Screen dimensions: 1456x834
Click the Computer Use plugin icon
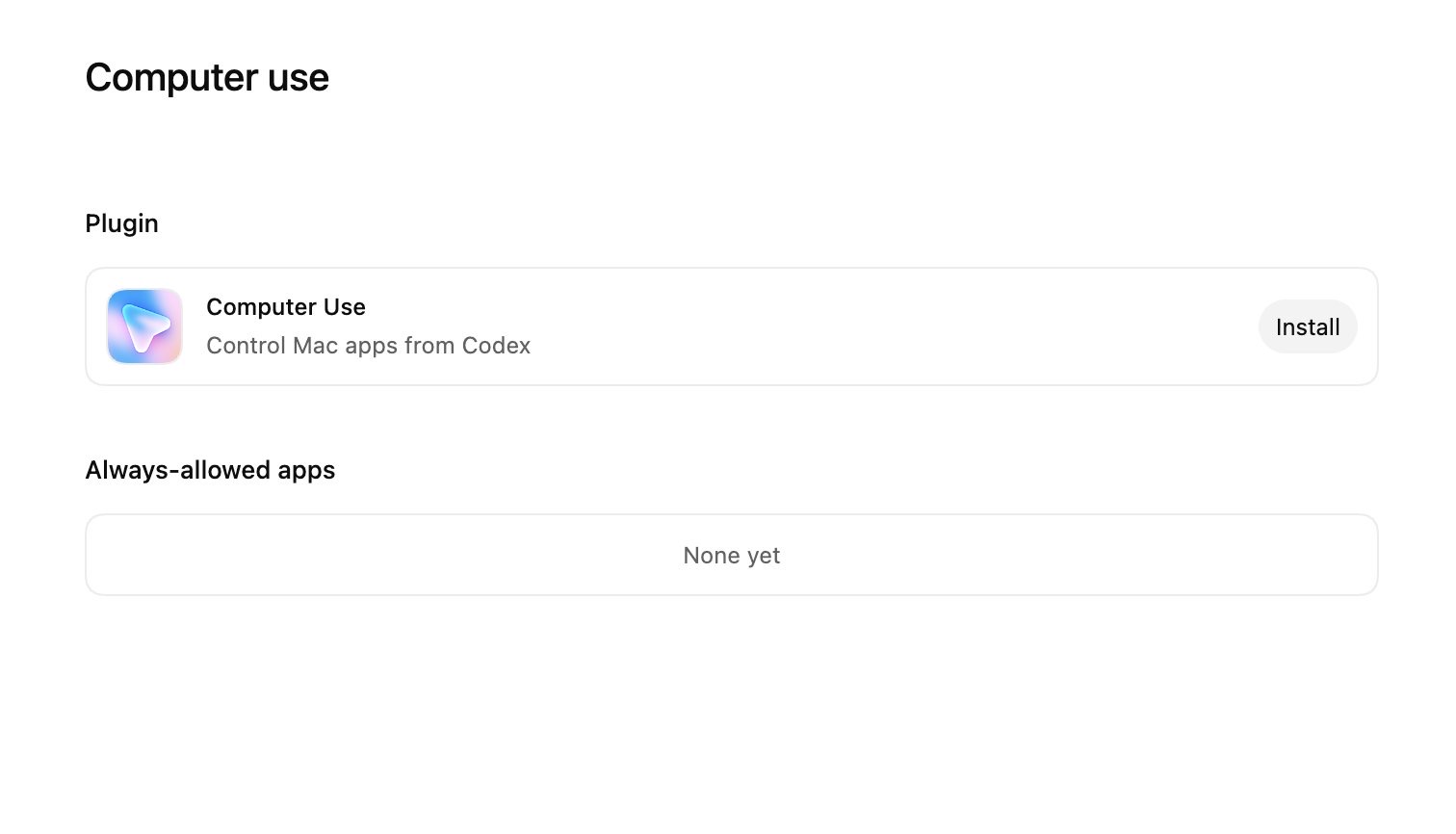click(144, 326)
